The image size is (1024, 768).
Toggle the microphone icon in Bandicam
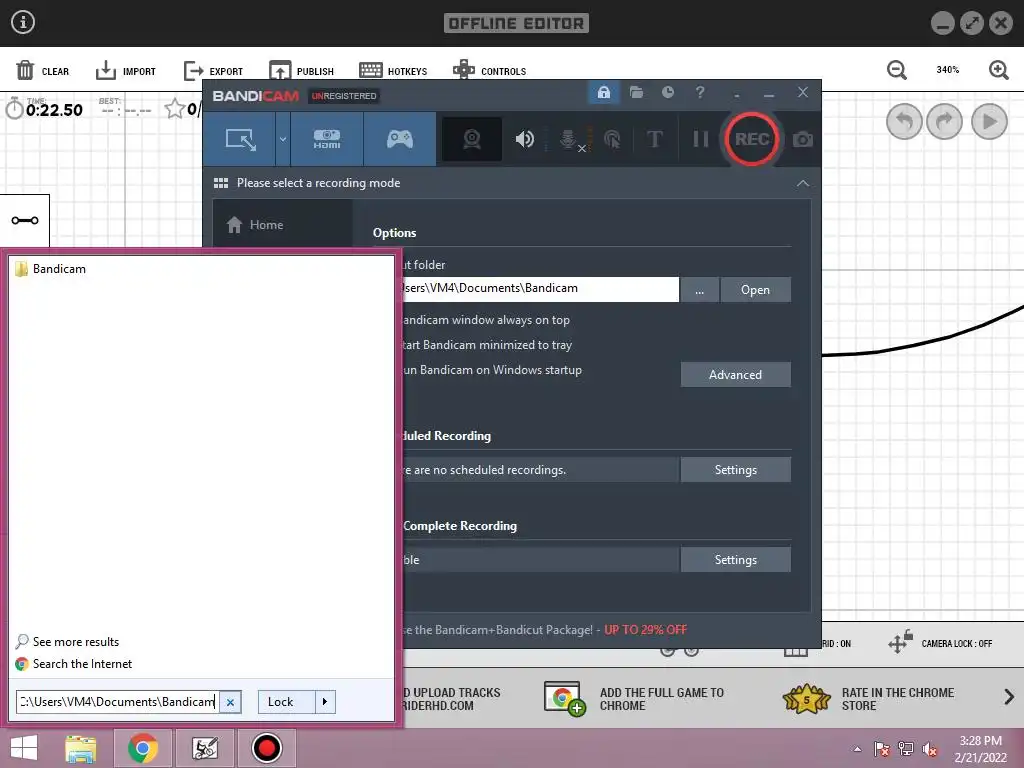(570, 139)
